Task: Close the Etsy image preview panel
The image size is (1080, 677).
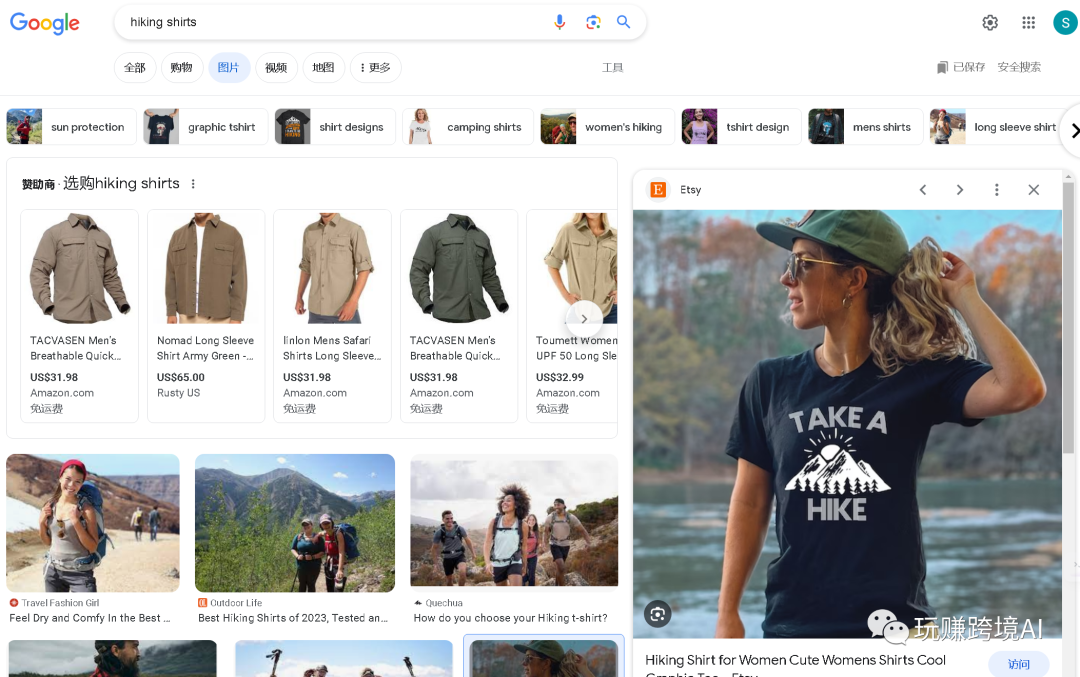Action: pos(1034,190)
